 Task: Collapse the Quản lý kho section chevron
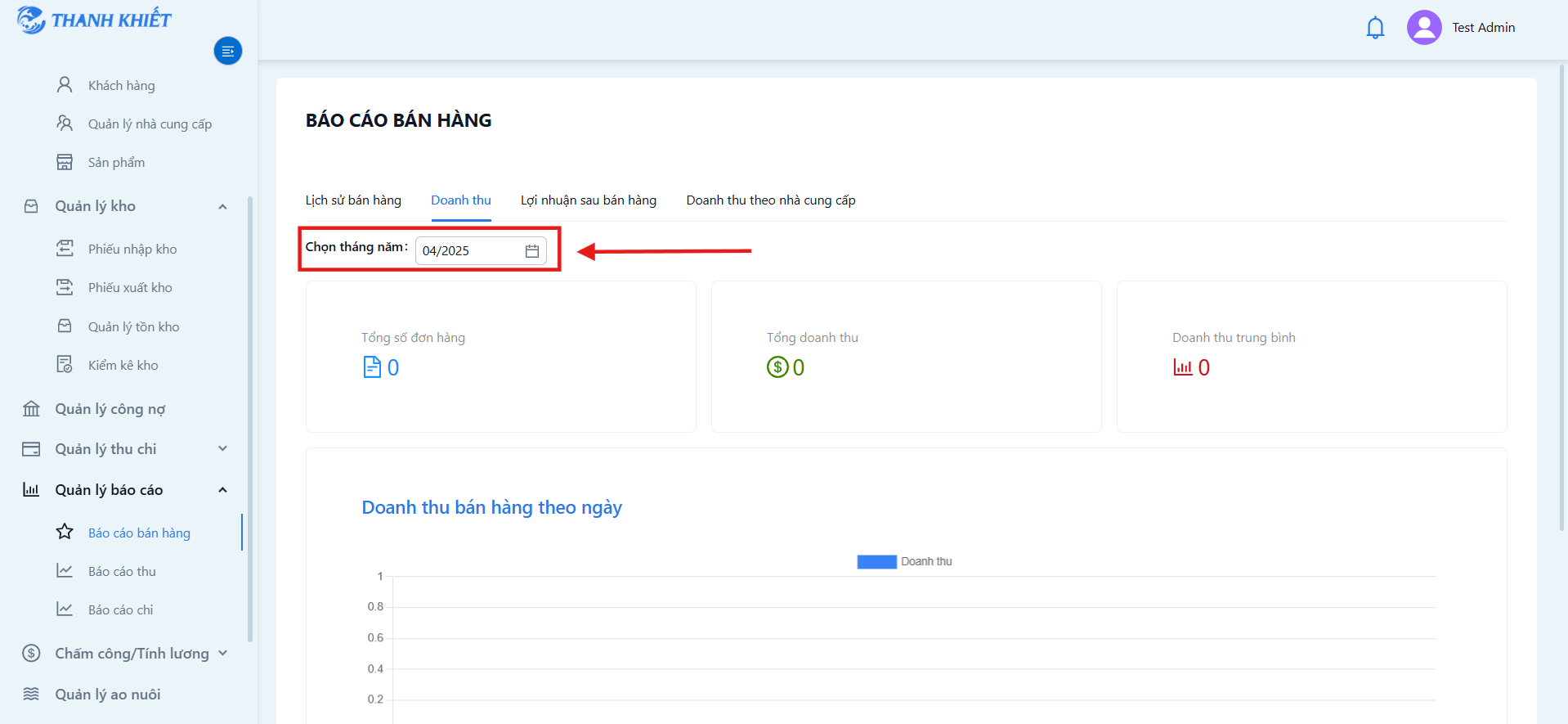coord(222,206)
